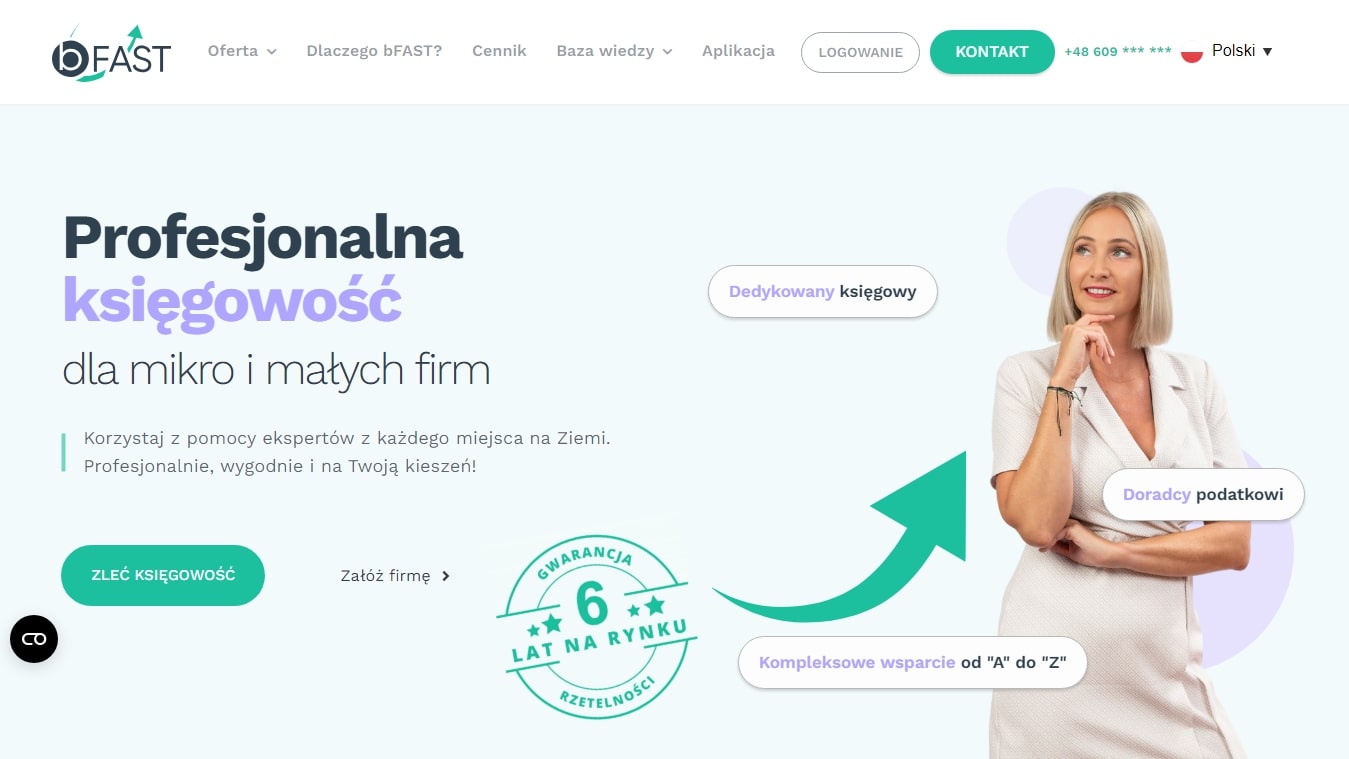
Task: Click the LOGOWANIE button
Action: [x=860, y=52]
